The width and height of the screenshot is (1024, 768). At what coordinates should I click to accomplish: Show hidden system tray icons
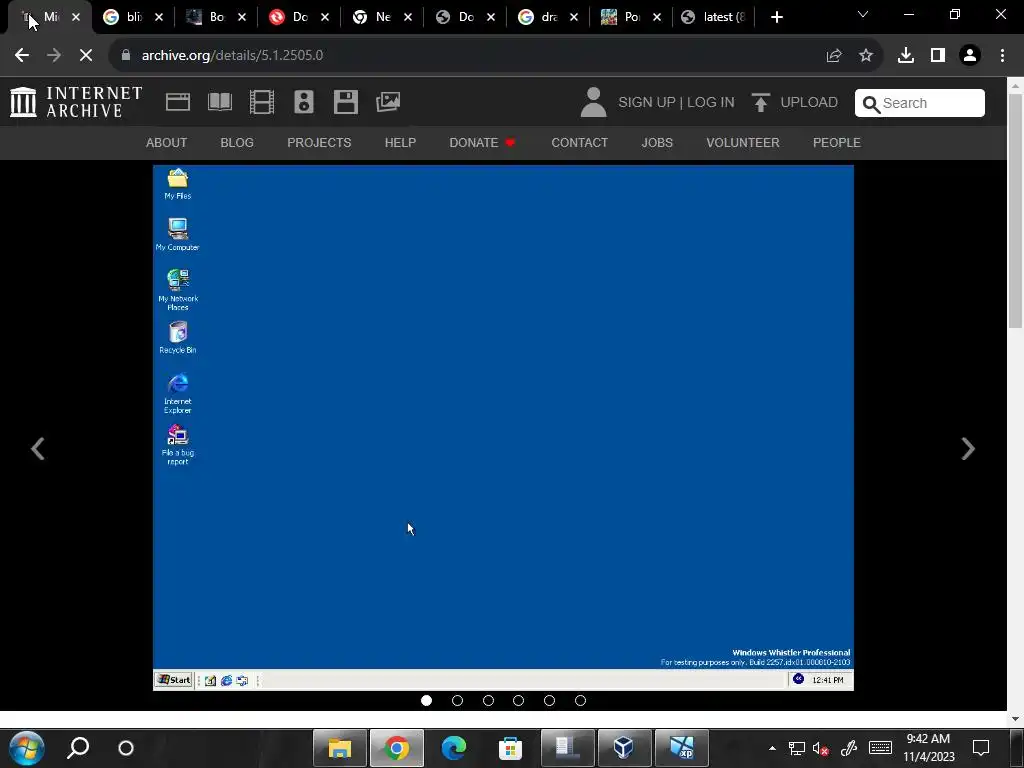pyautogui.click(x=773, y=748)
